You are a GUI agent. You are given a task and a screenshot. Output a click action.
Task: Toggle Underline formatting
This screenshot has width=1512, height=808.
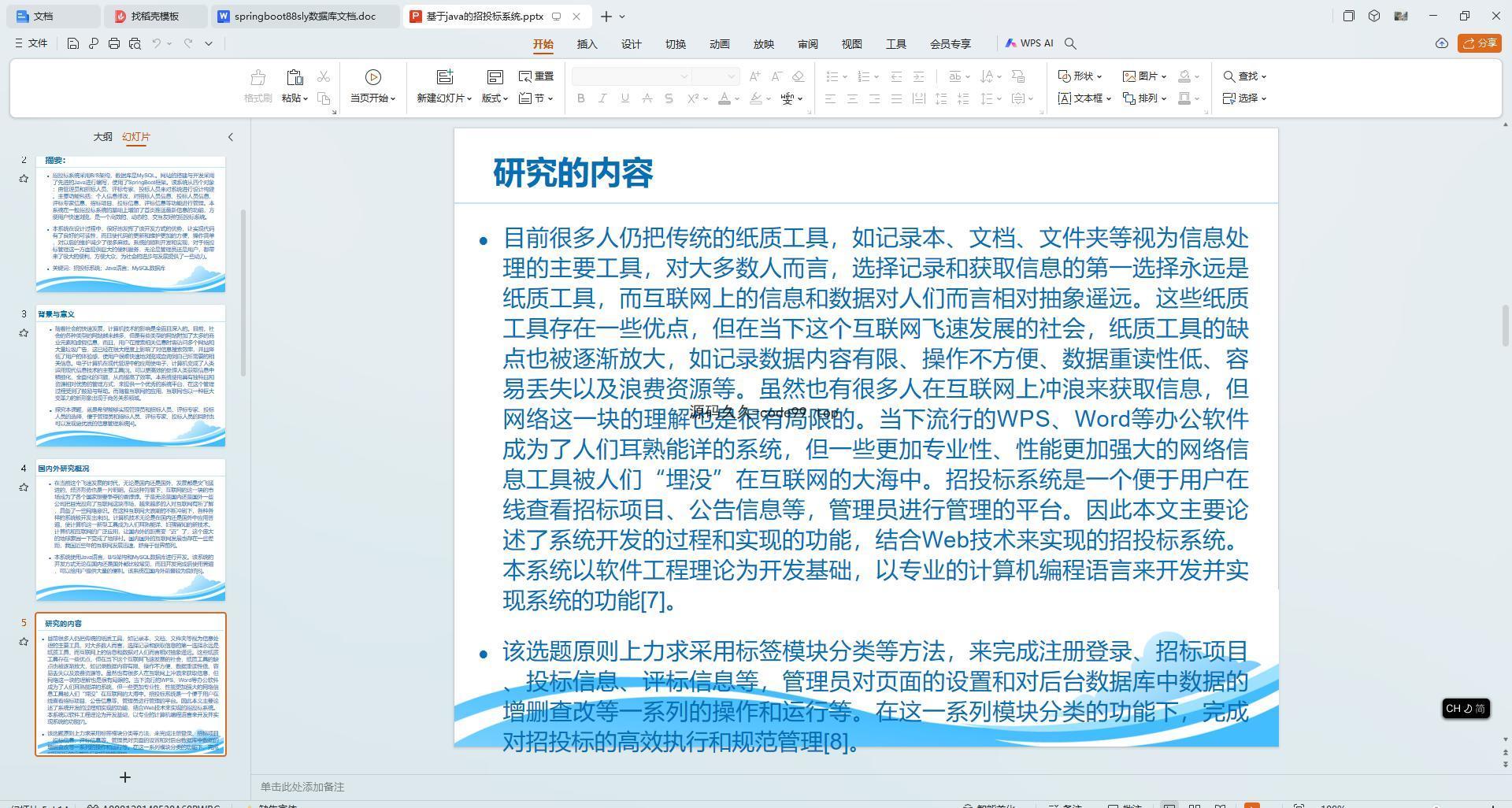tap(625, 98)
